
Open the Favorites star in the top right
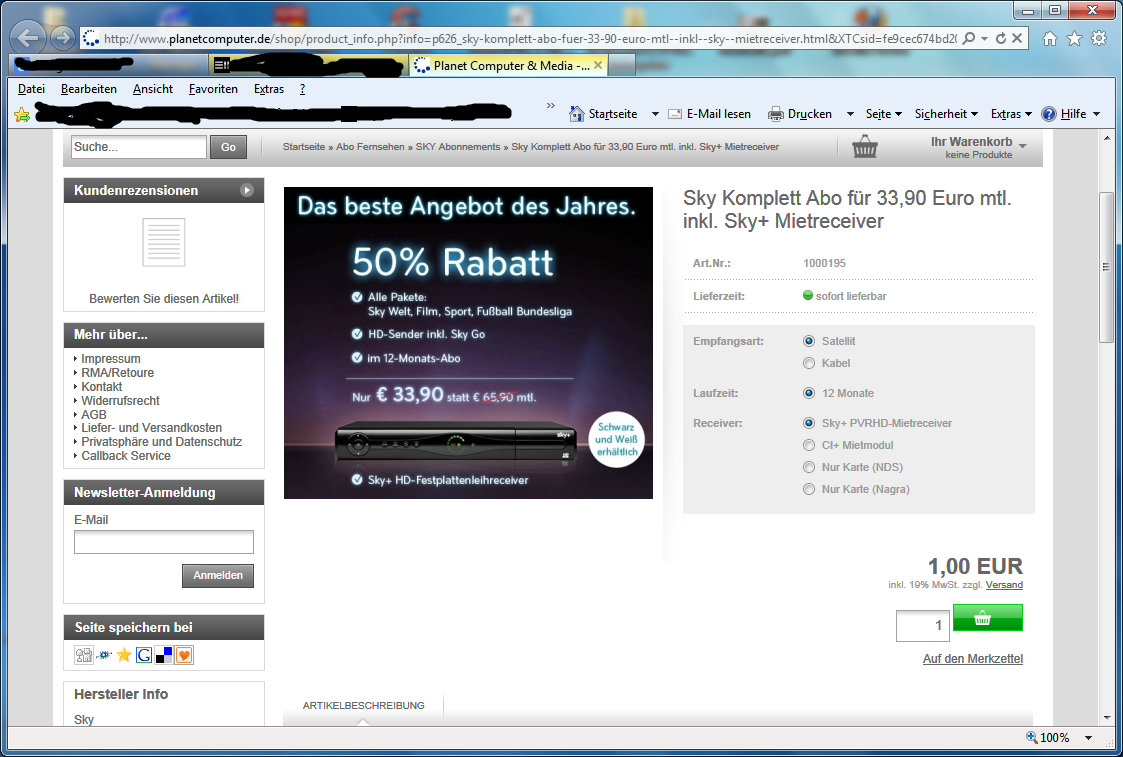(1074, 39)
